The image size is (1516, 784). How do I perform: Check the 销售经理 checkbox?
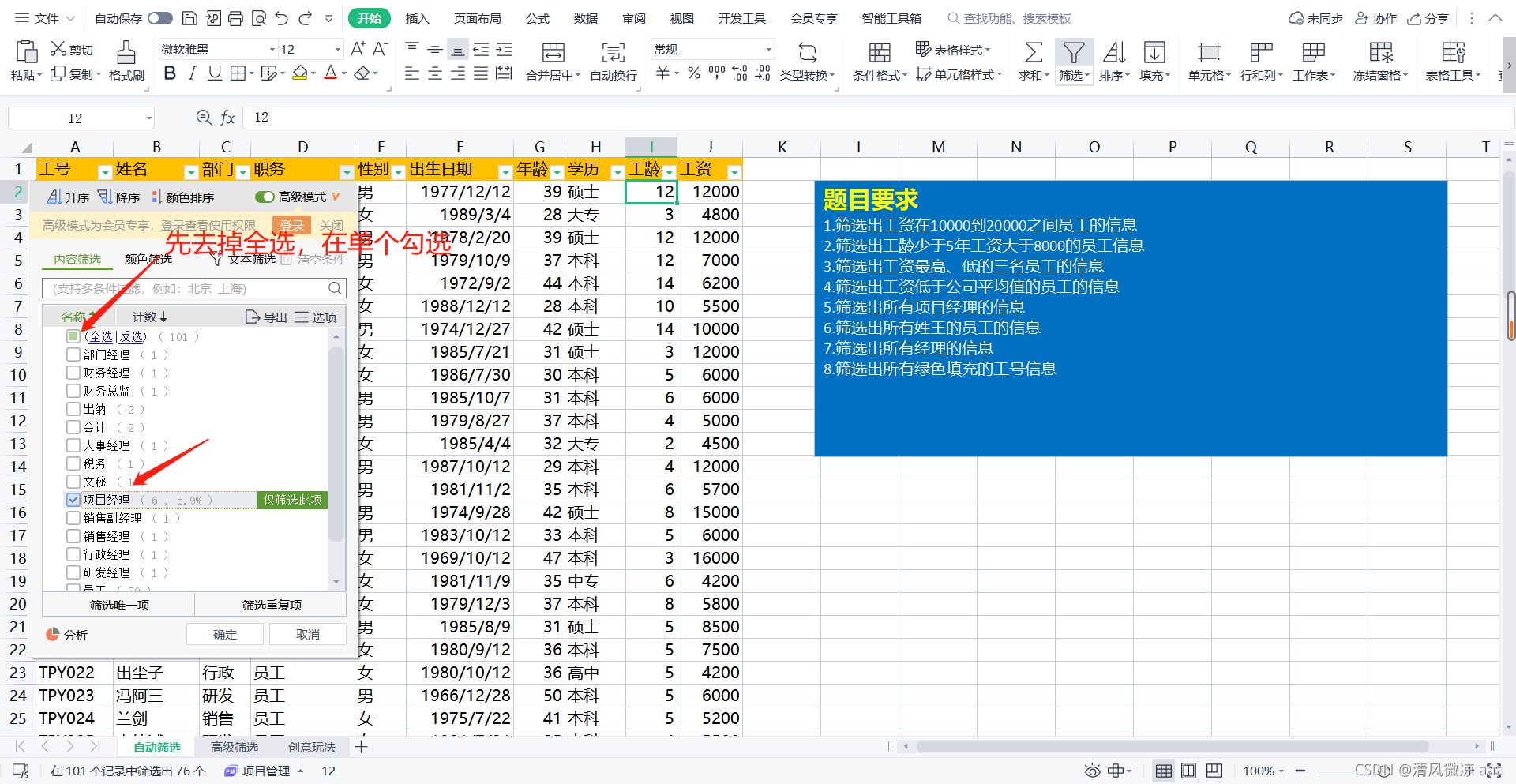point(73,536)
